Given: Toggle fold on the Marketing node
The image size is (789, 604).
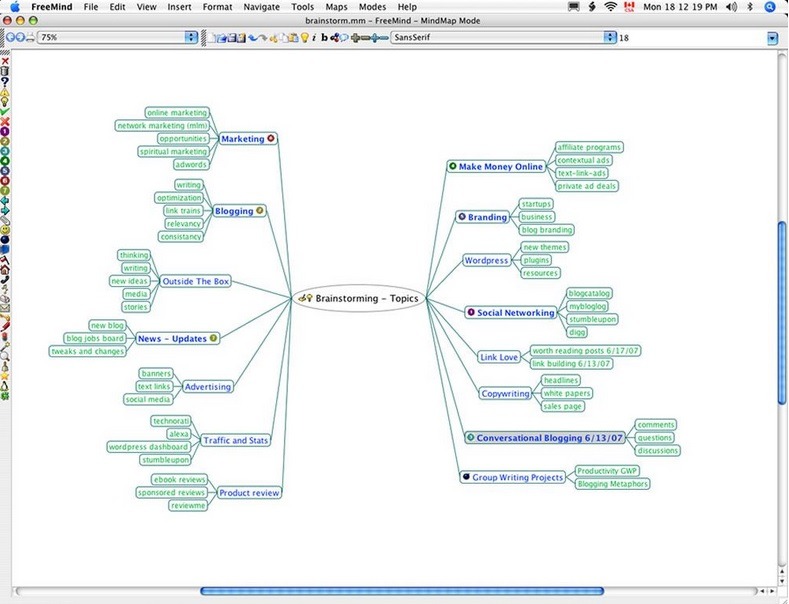Looking at the screenshot, I should coord(243,139).
